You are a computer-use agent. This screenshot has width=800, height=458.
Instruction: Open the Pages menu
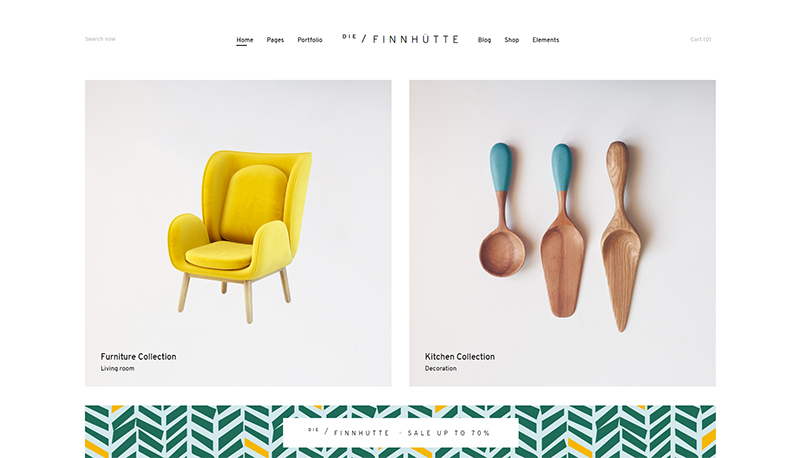(x=275, y=40)
